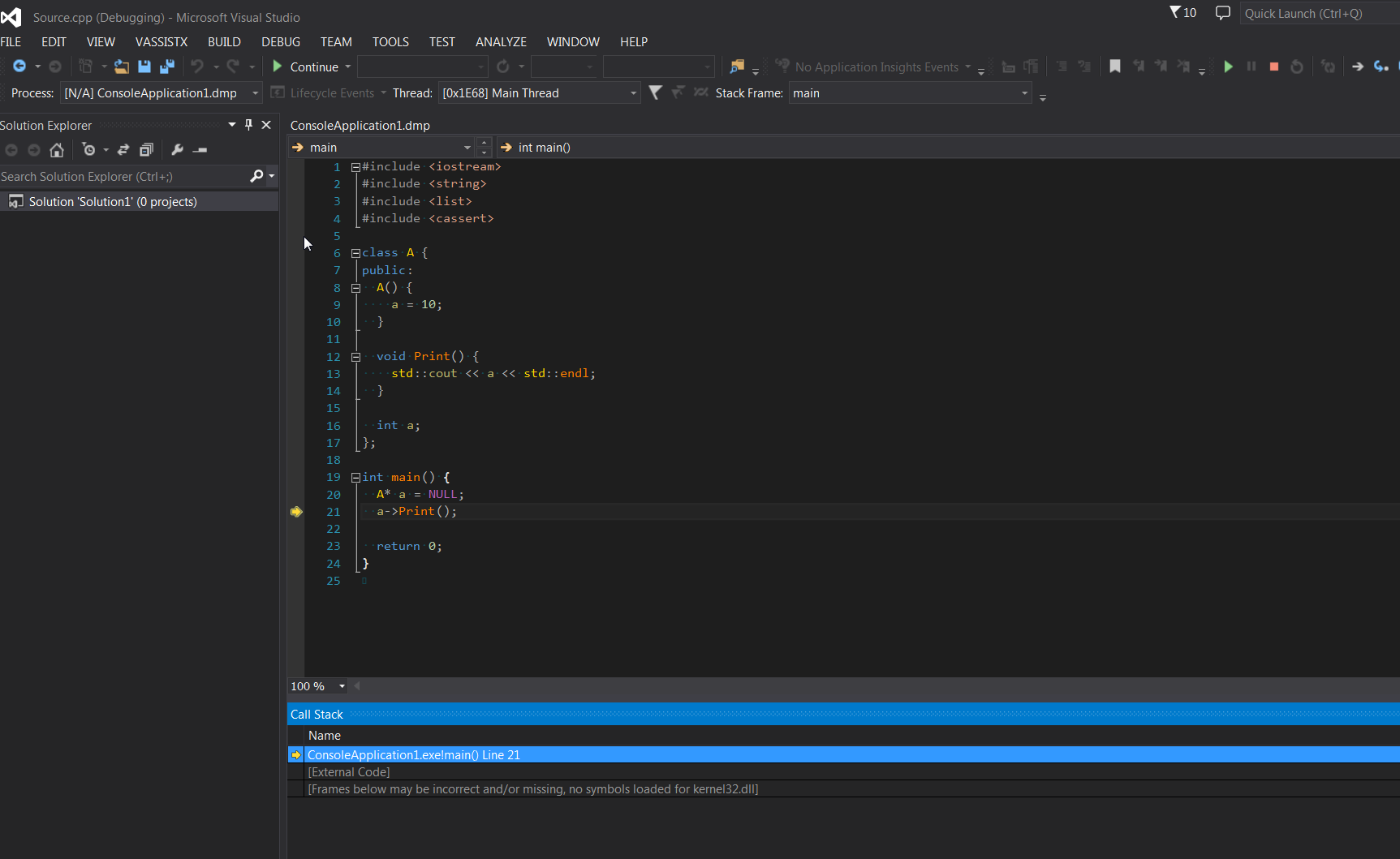Pin the Solution Explorer panel
The width and height of the screenshot is (1400, 859).
click(x=249, y=125)
